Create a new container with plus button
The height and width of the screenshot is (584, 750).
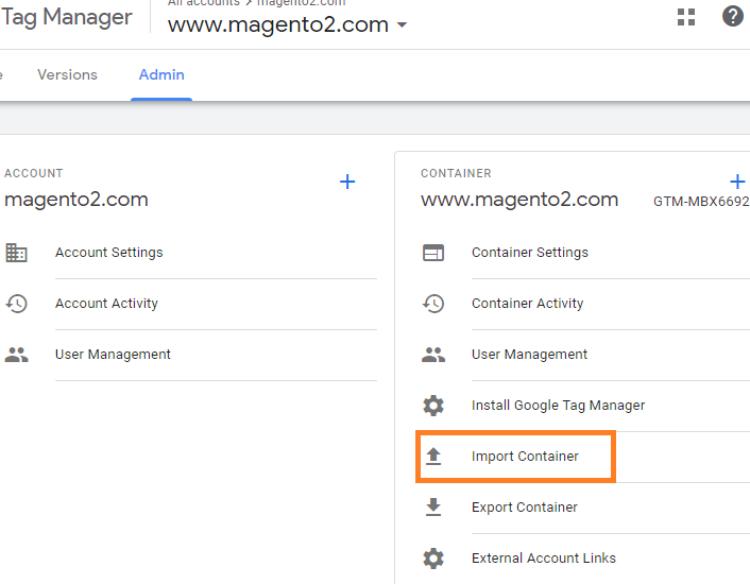(x=738, y=181)
